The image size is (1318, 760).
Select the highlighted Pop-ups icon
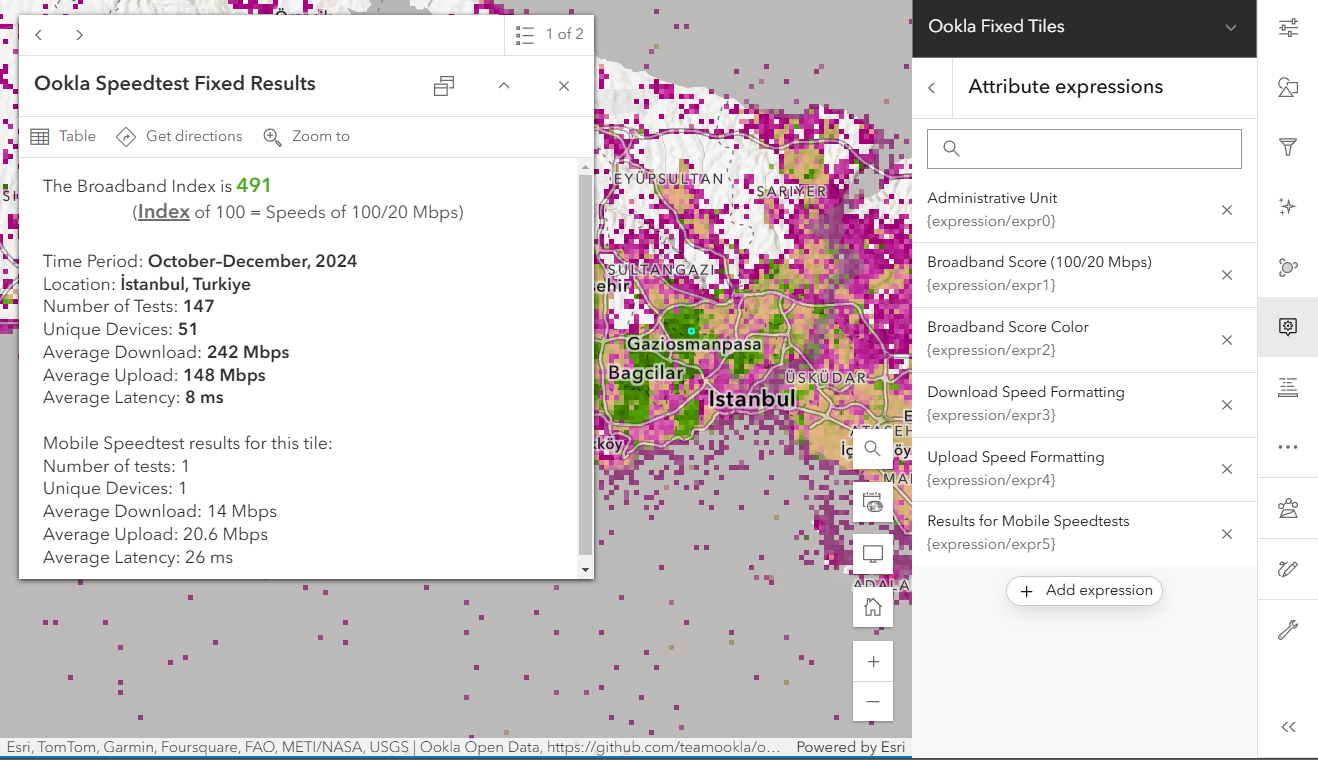(1288, 327)
